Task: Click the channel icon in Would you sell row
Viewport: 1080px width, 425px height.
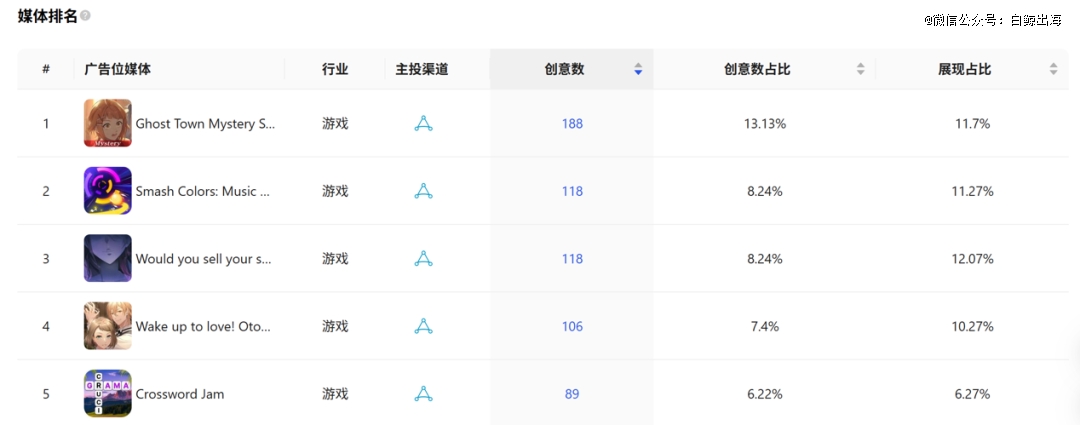Action: (x=423, y=259)
